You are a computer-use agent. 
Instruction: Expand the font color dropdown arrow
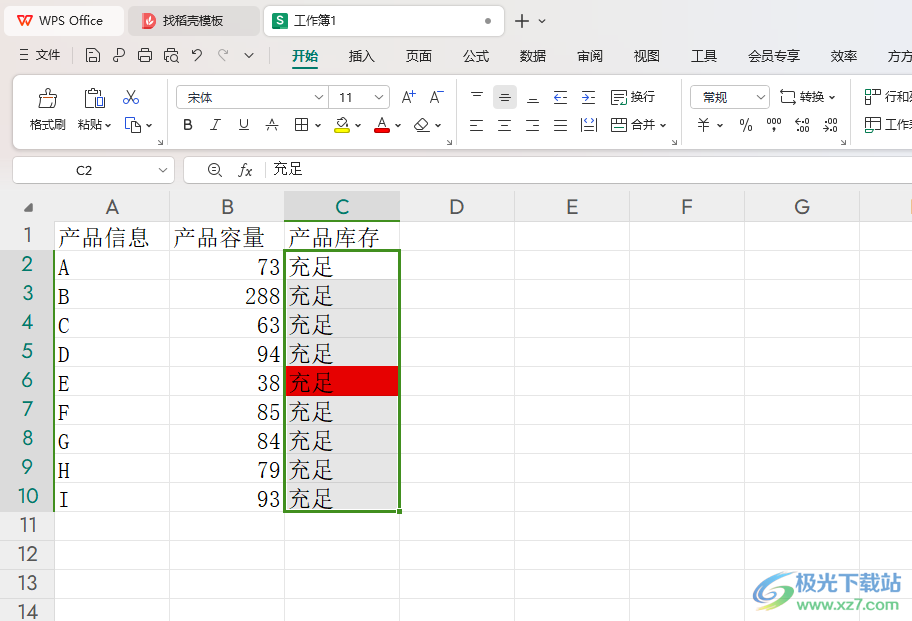398,125
